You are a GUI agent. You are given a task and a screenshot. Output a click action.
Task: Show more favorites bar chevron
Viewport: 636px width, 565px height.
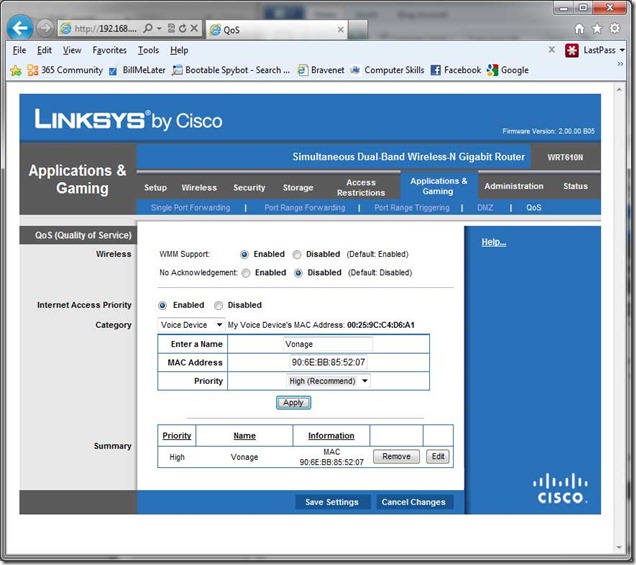click(x=620, y=64)
